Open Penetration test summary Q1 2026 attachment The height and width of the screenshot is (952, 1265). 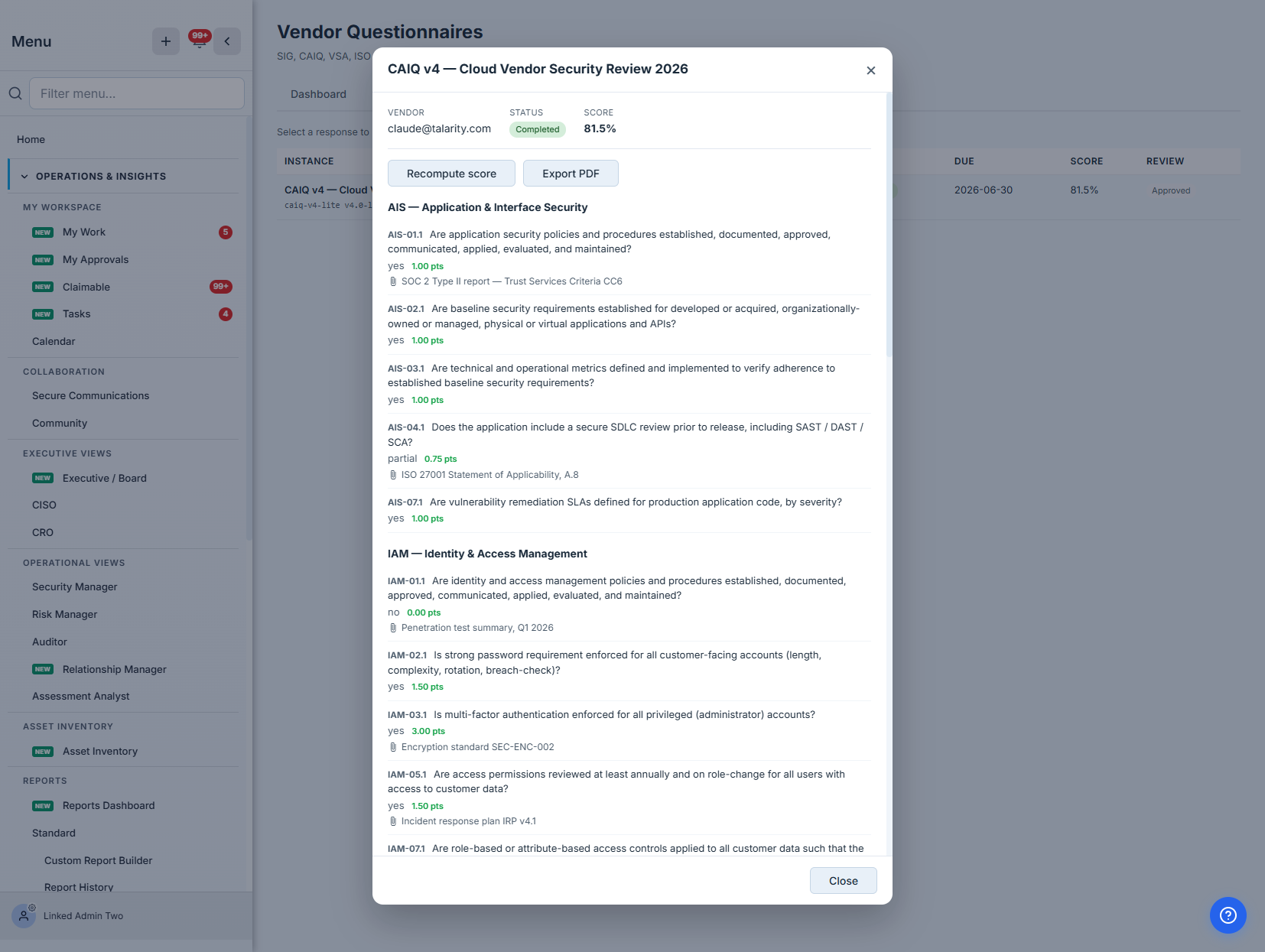pos(477,628)
